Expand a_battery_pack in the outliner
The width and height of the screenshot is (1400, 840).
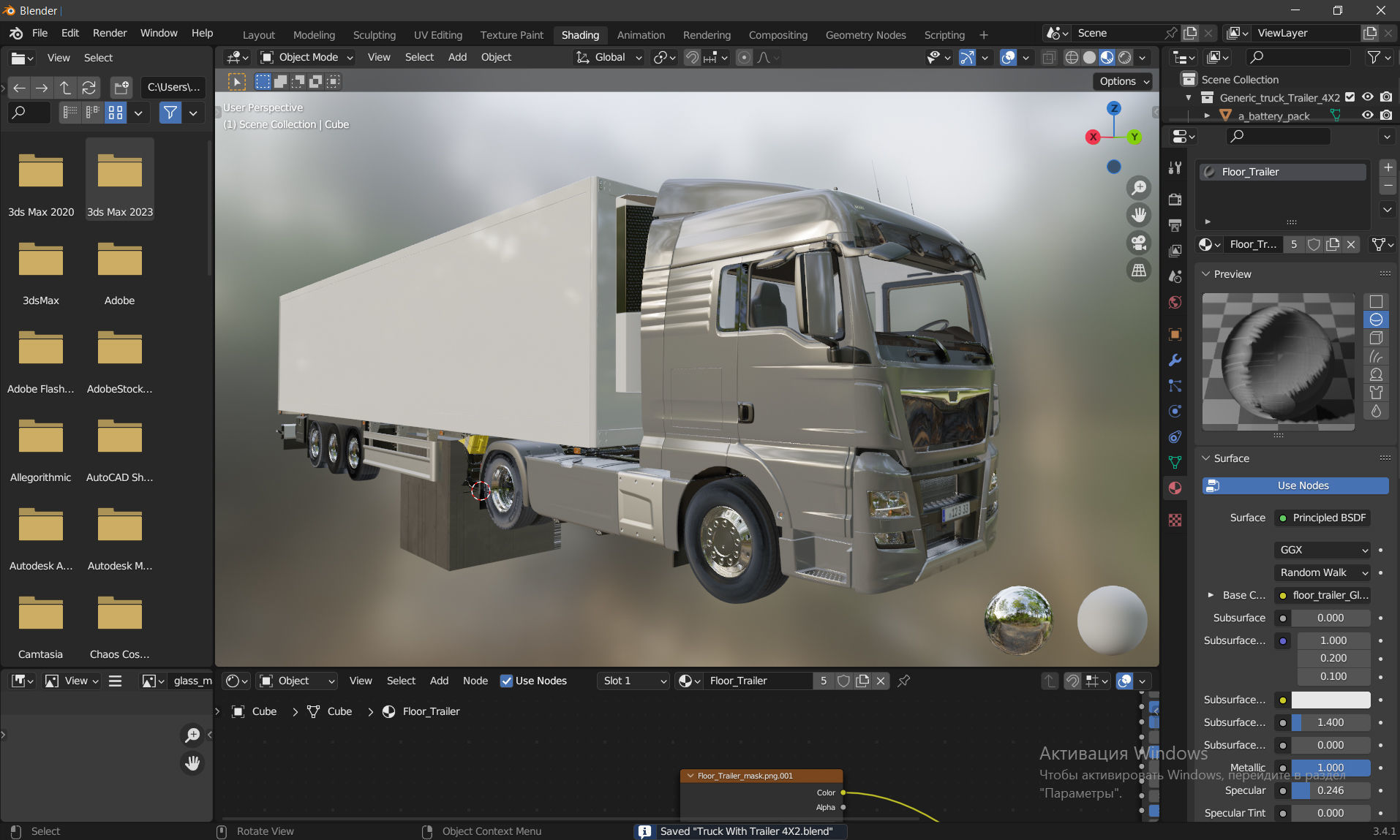1207,116
